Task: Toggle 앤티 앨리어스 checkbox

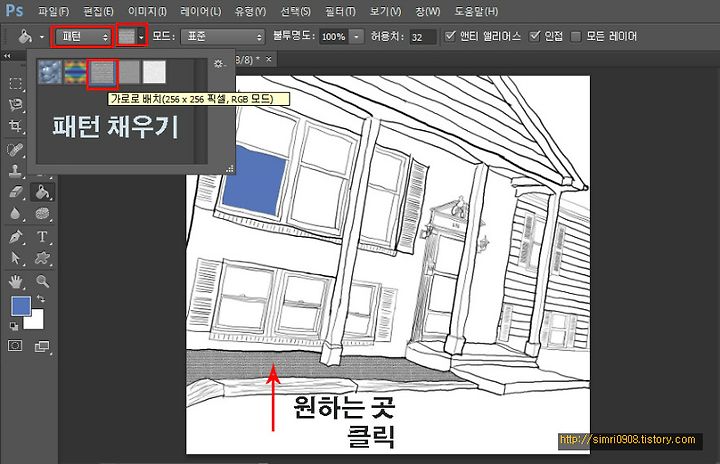Action: pyautogui.click(x=450, y=36)
